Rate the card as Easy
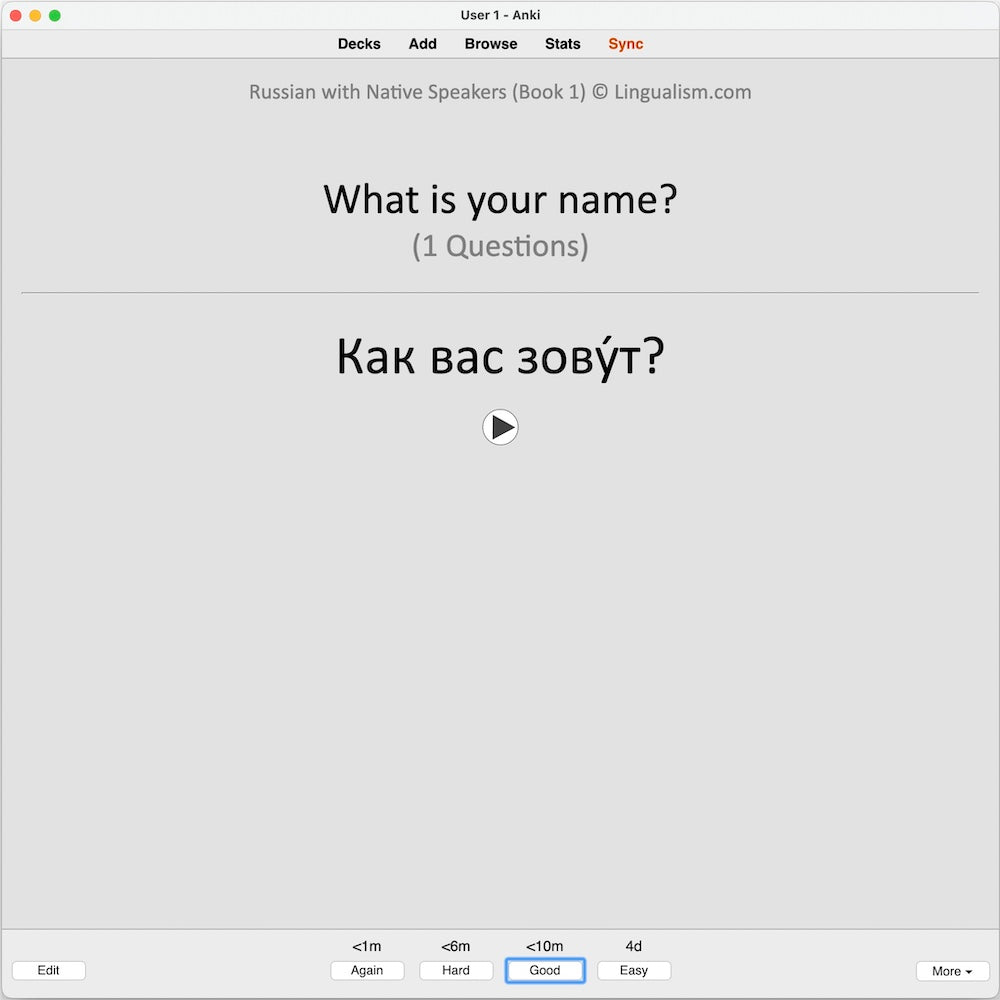 (634, 970)
